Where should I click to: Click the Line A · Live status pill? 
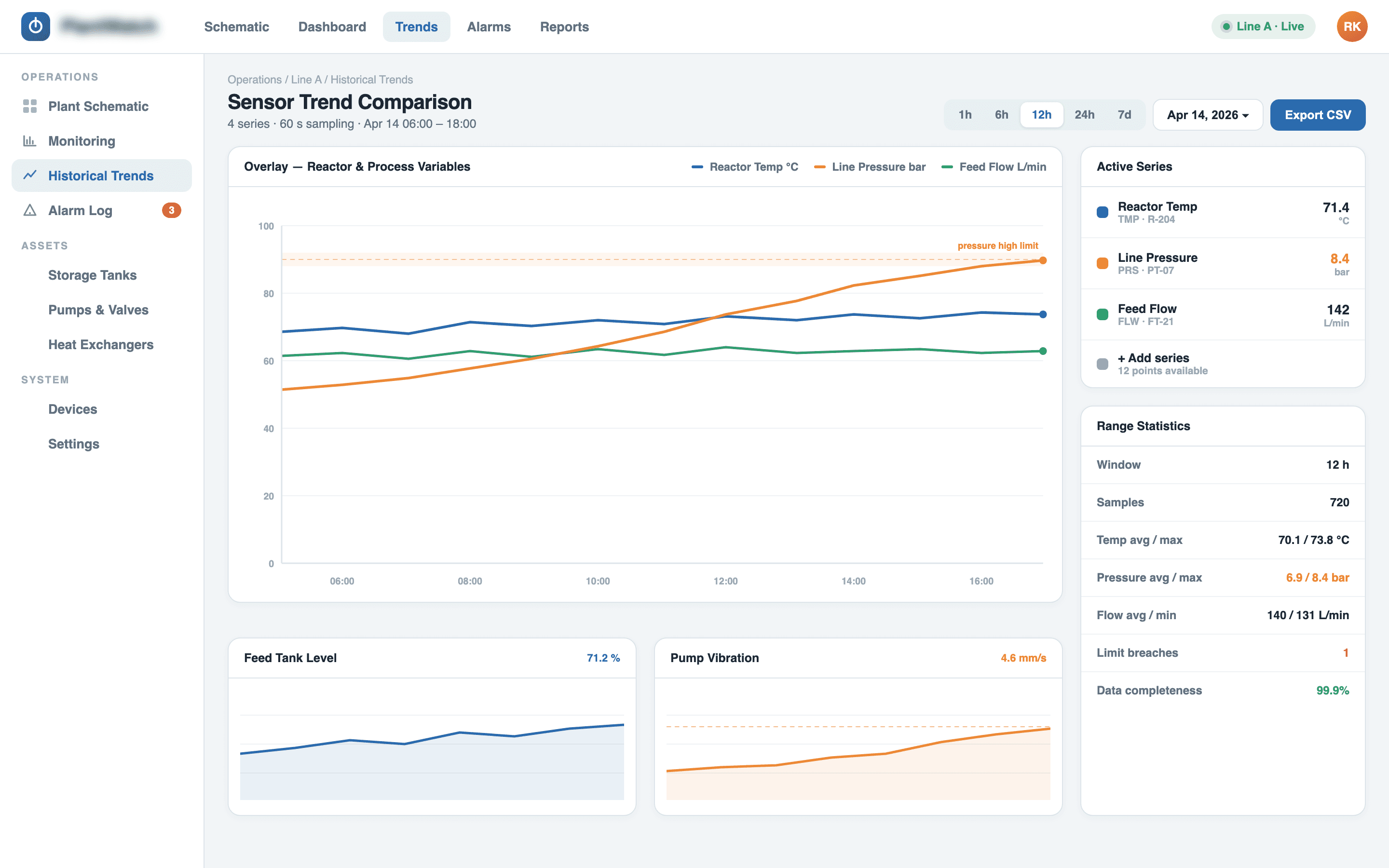[x=1263, y=27]
